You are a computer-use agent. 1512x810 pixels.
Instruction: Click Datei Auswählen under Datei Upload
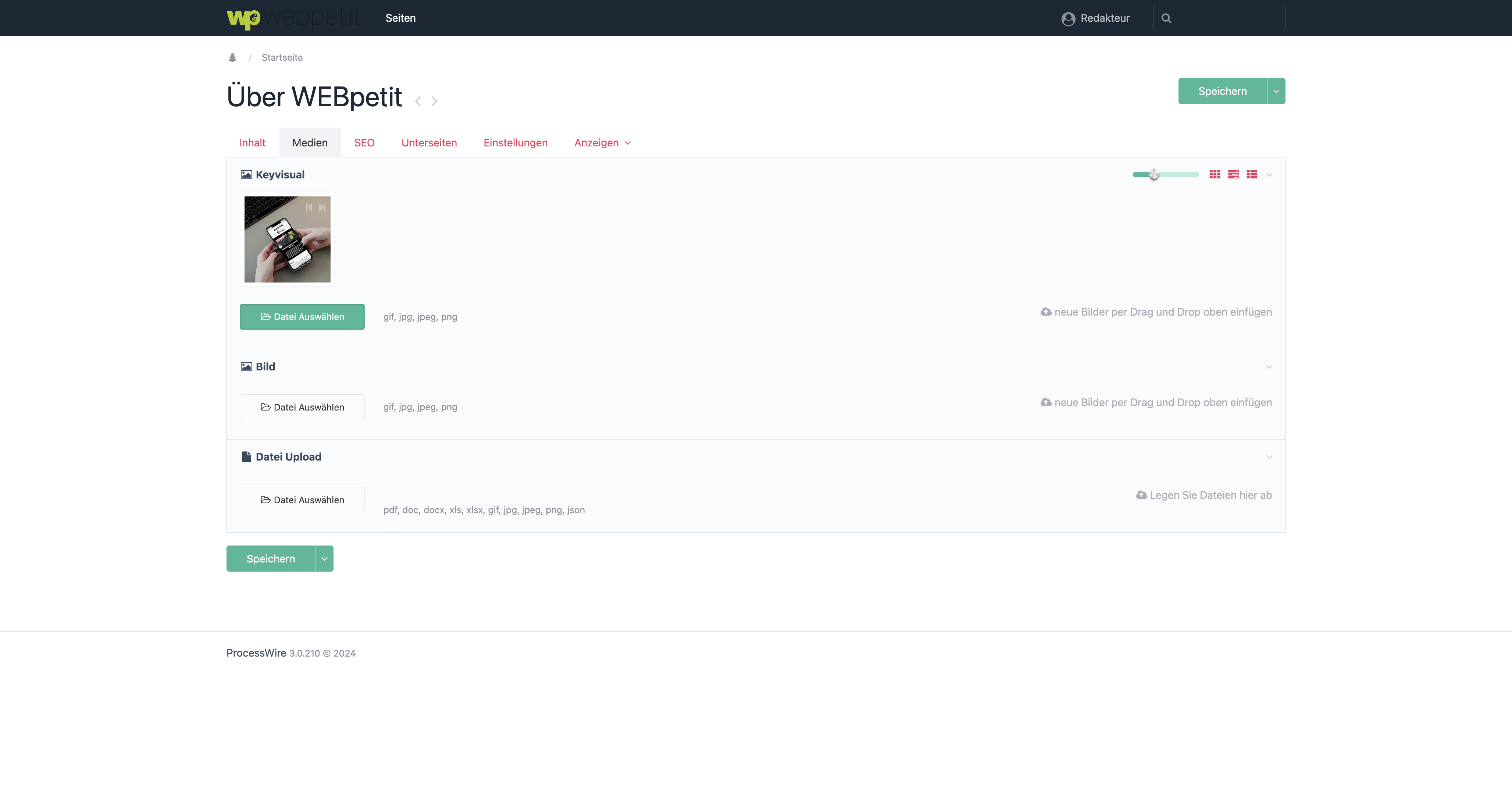pyautogui.click(x=302, y=500)
